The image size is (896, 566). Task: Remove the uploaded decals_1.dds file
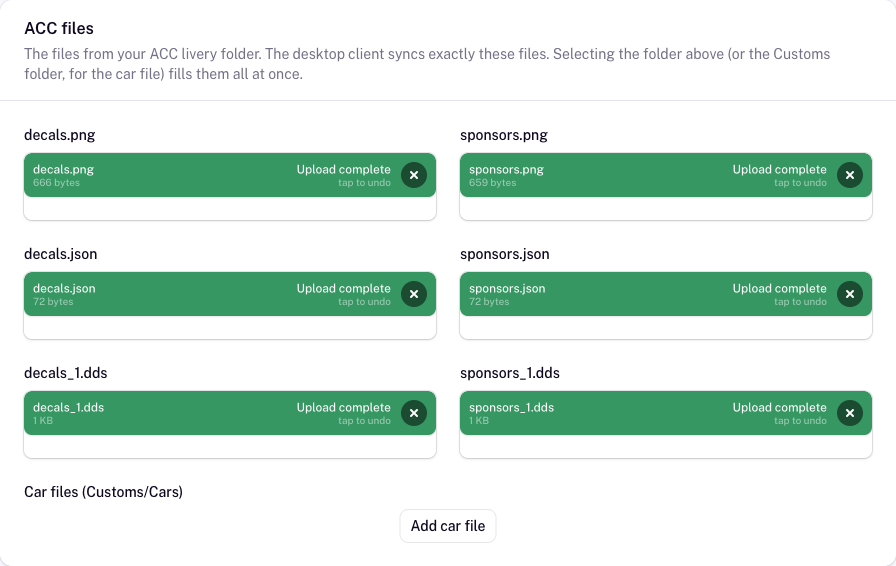pyautogui.click(x=414, y=413)
